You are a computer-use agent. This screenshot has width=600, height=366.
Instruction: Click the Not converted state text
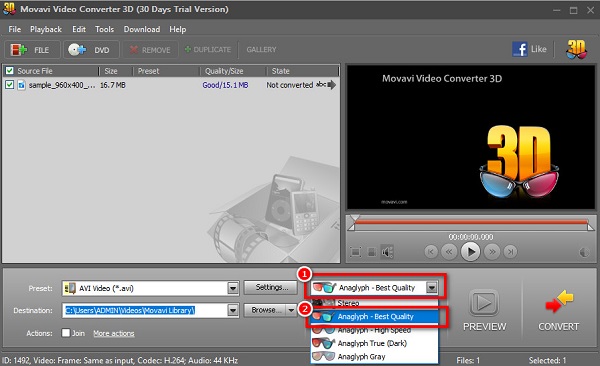(x=290, y=85)
